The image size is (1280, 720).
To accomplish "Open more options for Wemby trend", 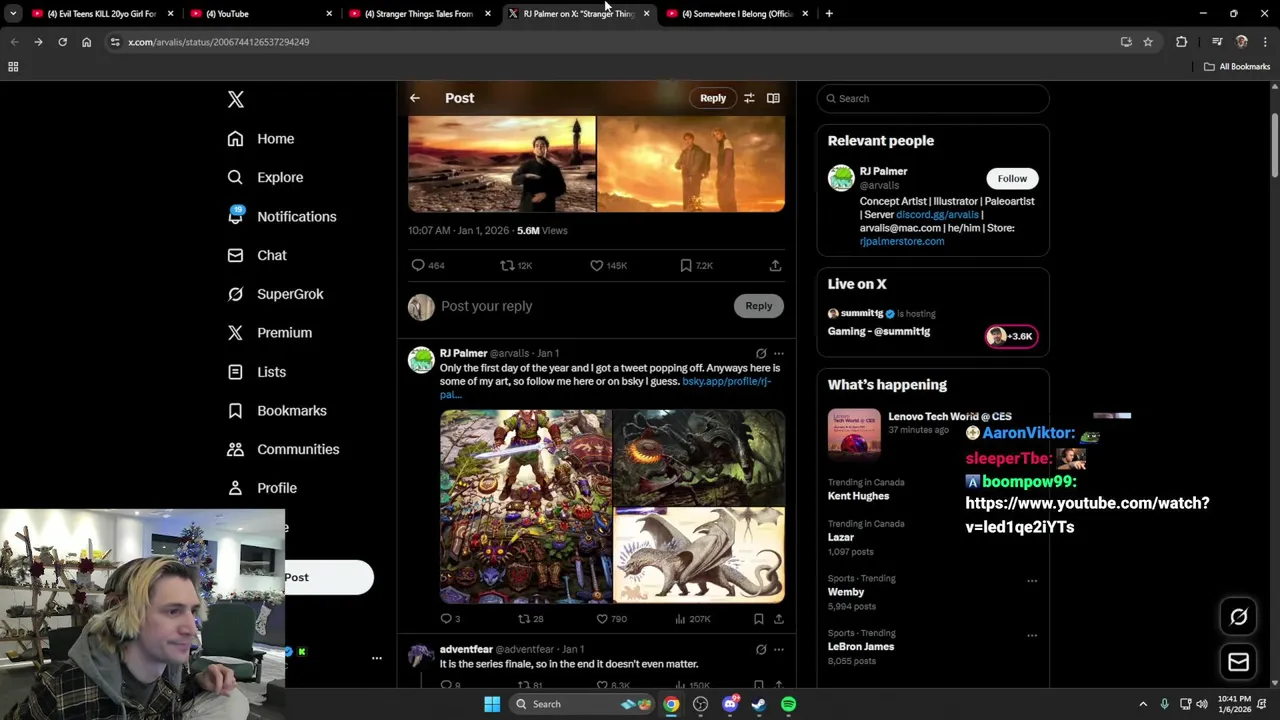I will 1032,580.
